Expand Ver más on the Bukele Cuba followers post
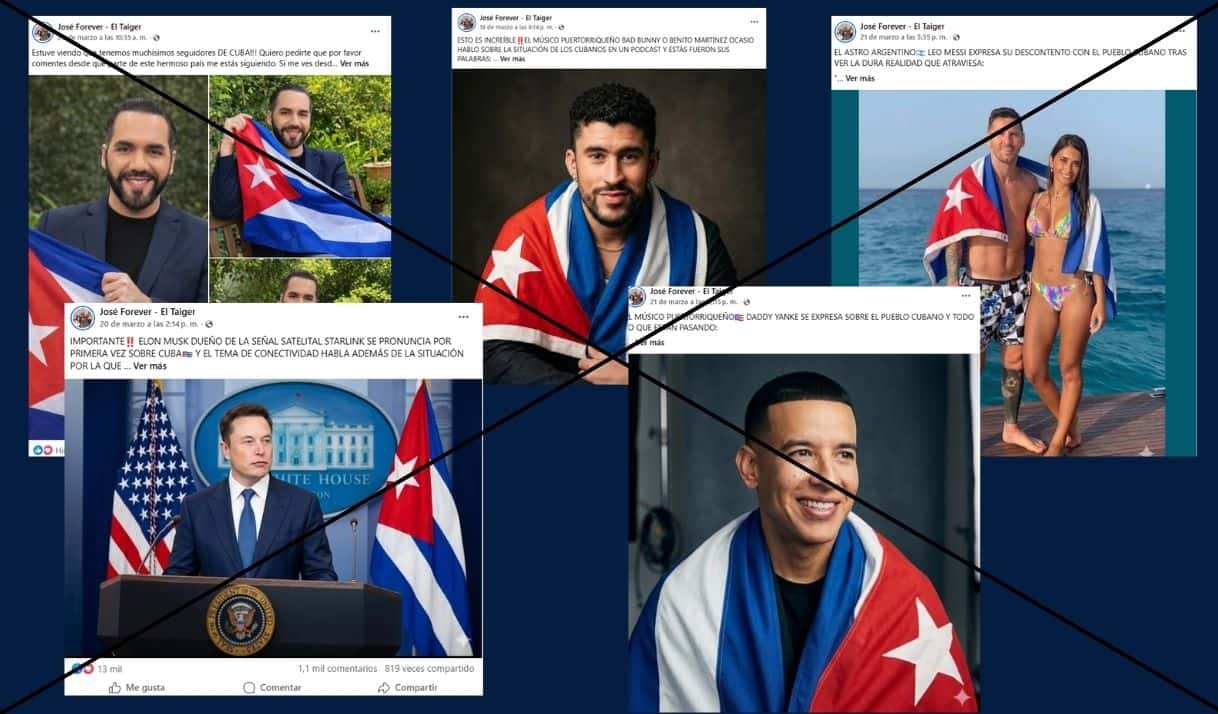 pyautogui.click(x=354, y=63)
